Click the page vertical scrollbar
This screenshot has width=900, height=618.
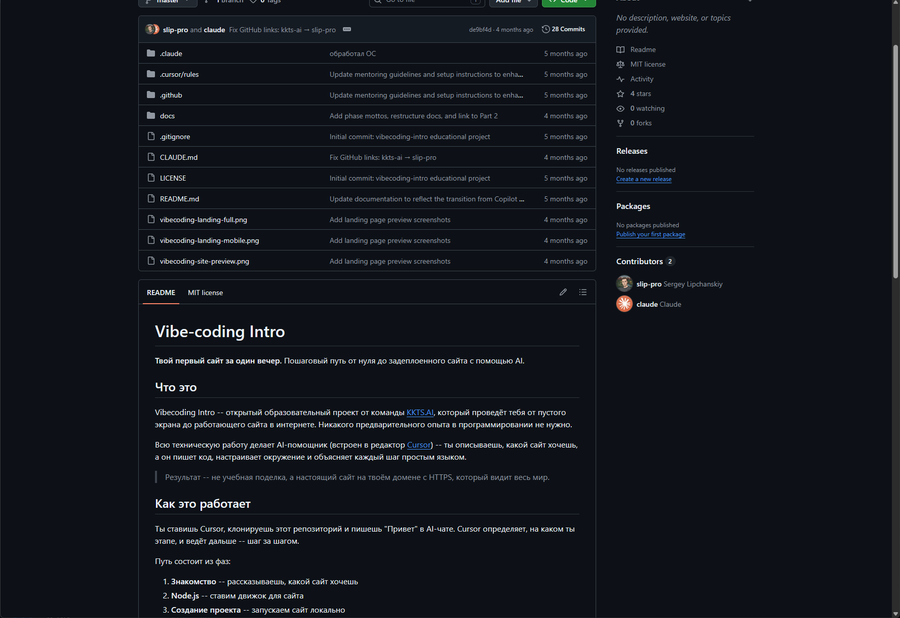click(x=895, y=161)
